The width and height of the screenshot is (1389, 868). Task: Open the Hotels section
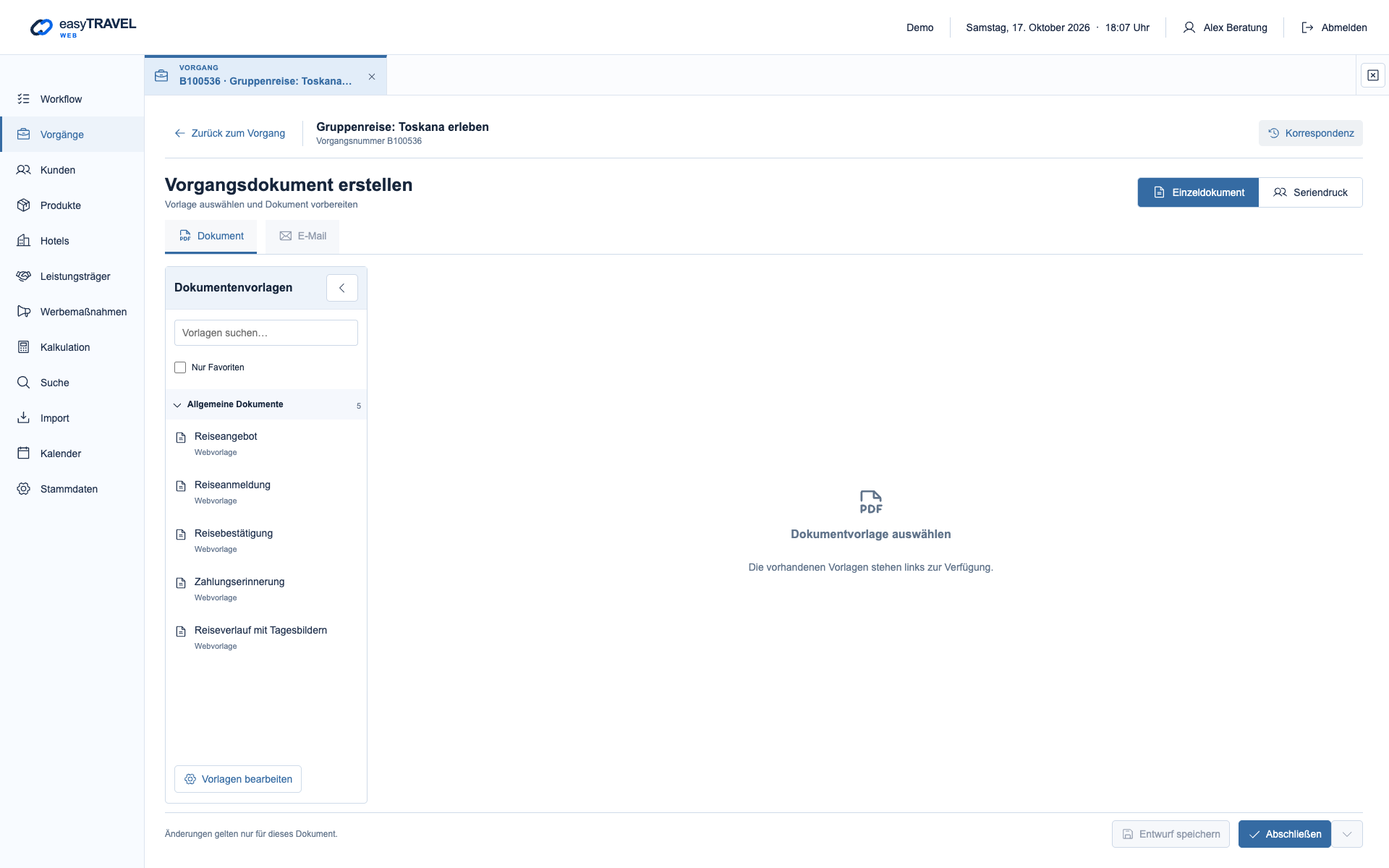[72, 241]
